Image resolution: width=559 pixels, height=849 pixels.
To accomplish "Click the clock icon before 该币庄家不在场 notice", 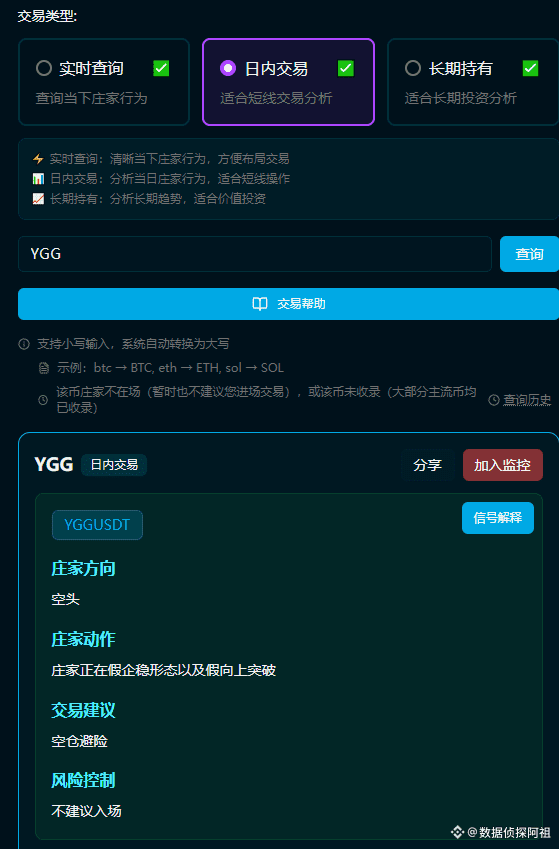I will [43, 400].
